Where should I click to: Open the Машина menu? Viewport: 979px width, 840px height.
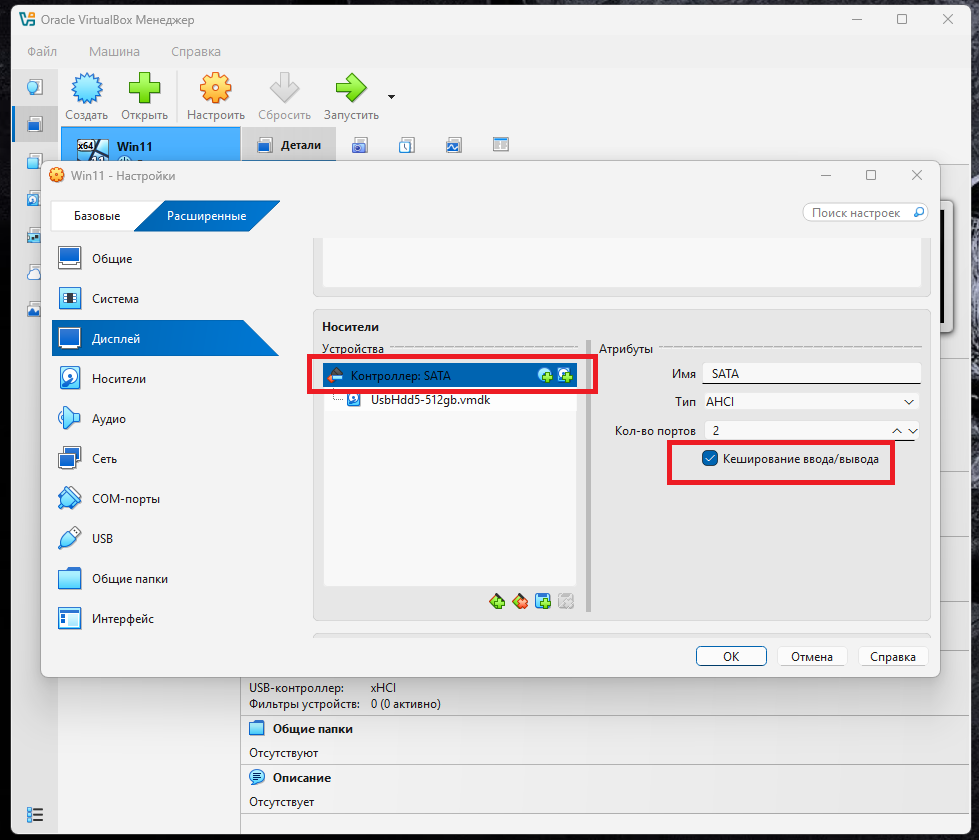(114, 51)
